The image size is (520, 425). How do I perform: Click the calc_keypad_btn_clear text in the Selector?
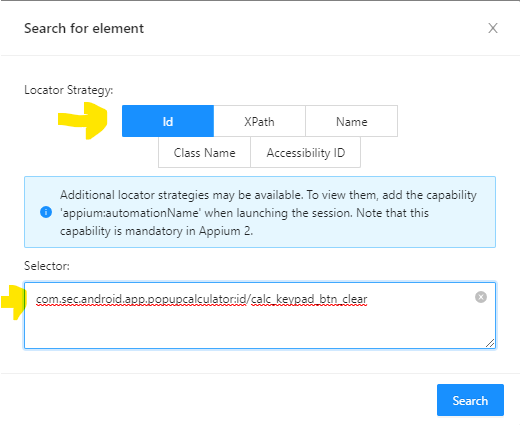tap(309, 299)
